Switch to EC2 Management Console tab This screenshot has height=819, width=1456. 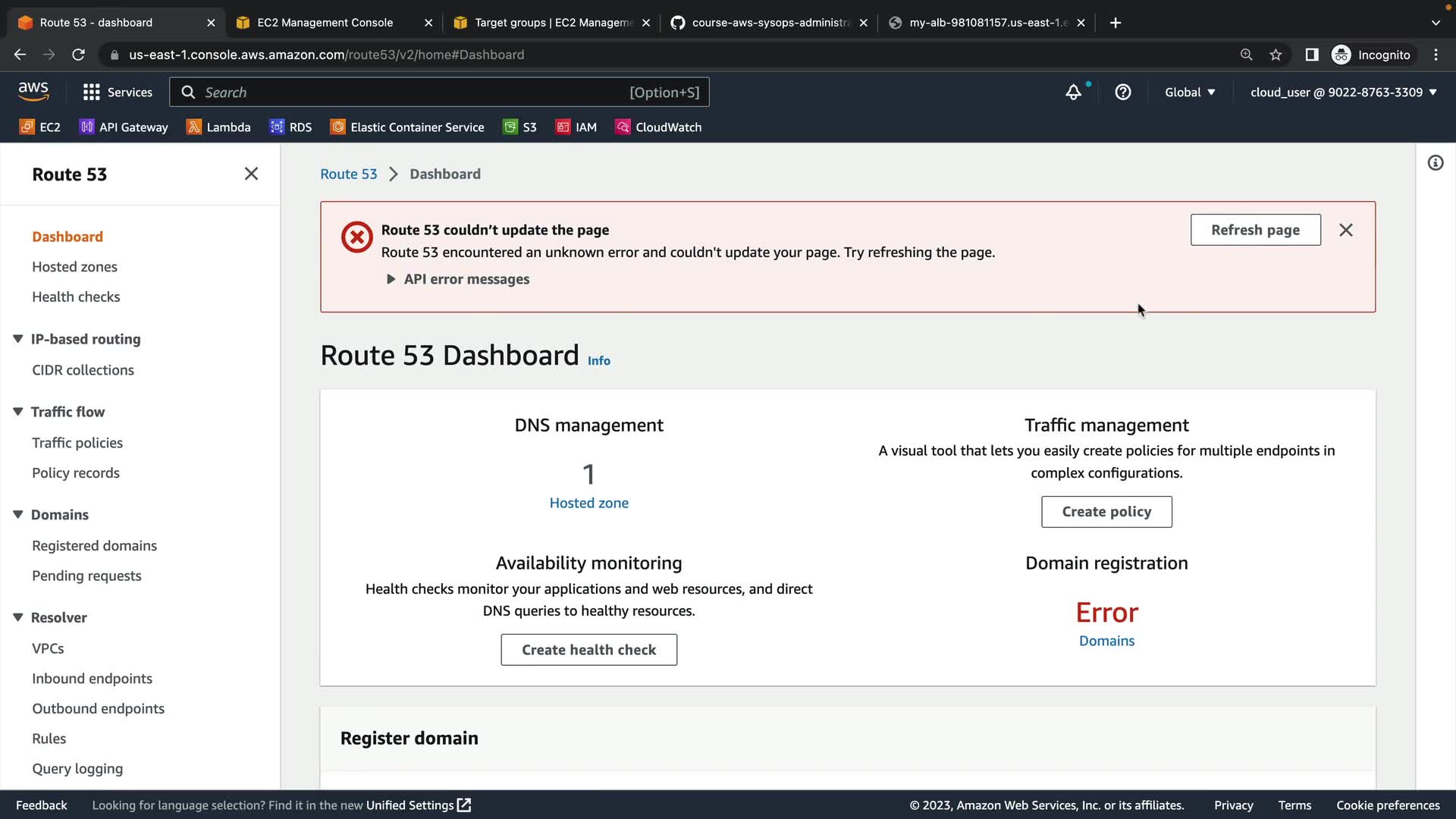pos(325,23)
